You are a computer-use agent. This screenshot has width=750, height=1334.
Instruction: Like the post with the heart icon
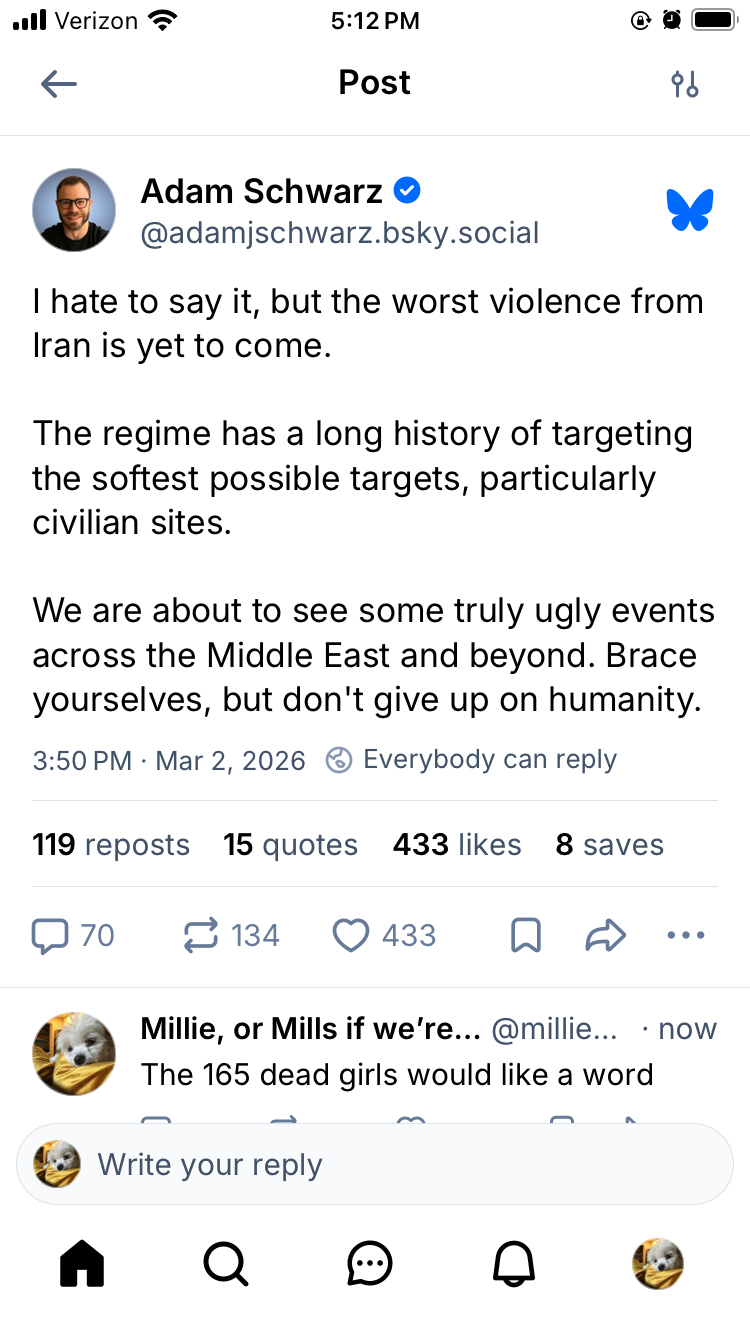tap(351, 936)
